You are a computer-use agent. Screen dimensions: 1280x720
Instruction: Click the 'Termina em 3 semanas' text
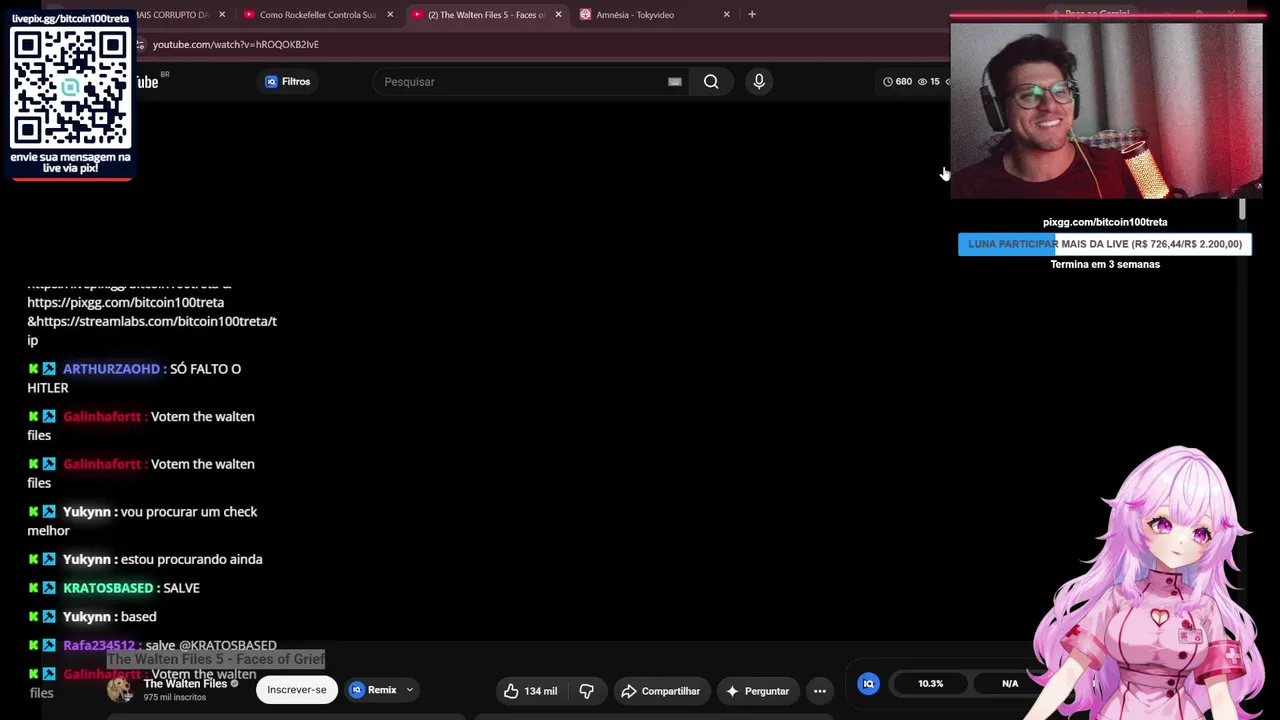point(1105,264)
